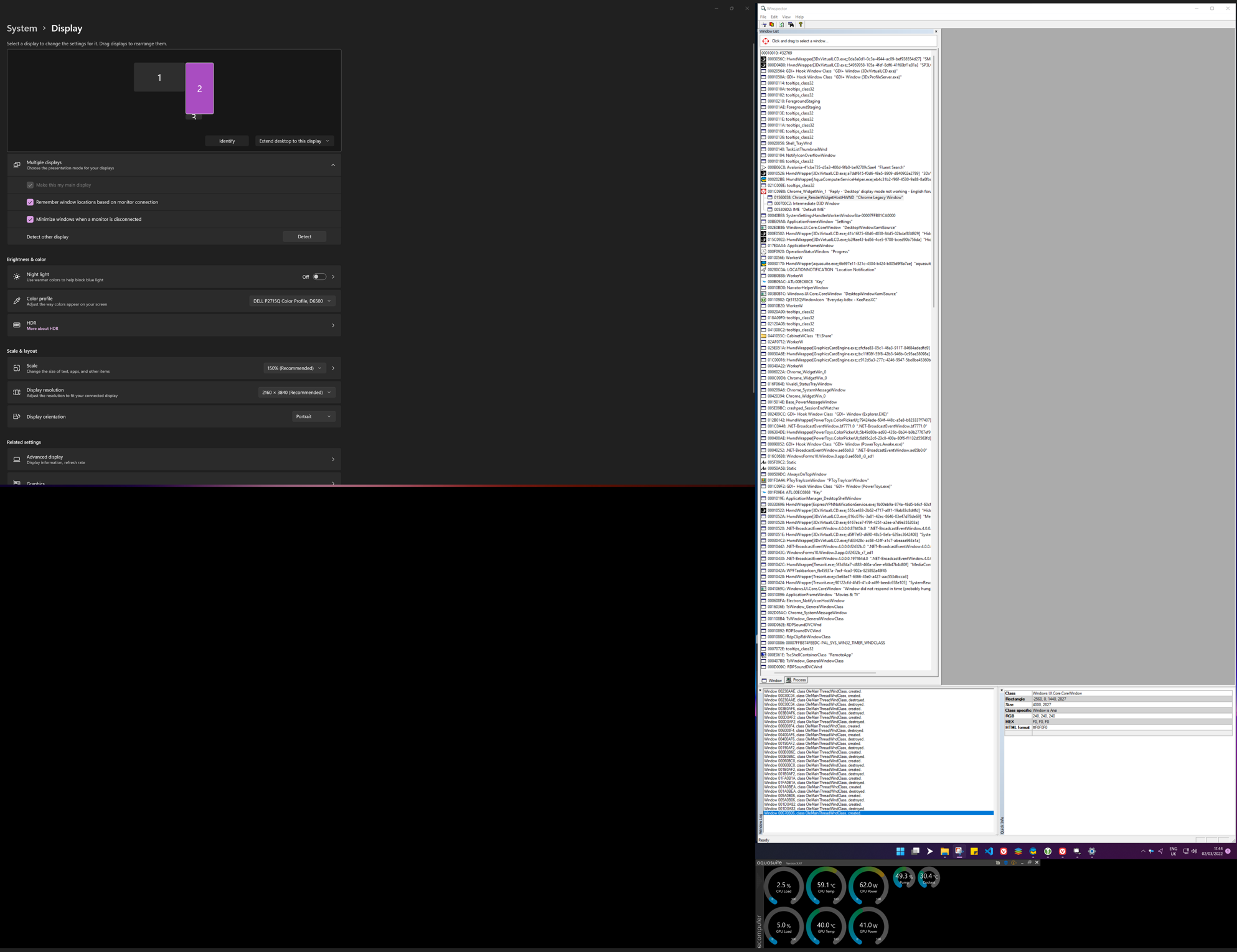Uncheck Minimize windows when a monitor is disconnected
This screenshot has height=952, width=1237.
pos(30,219)
